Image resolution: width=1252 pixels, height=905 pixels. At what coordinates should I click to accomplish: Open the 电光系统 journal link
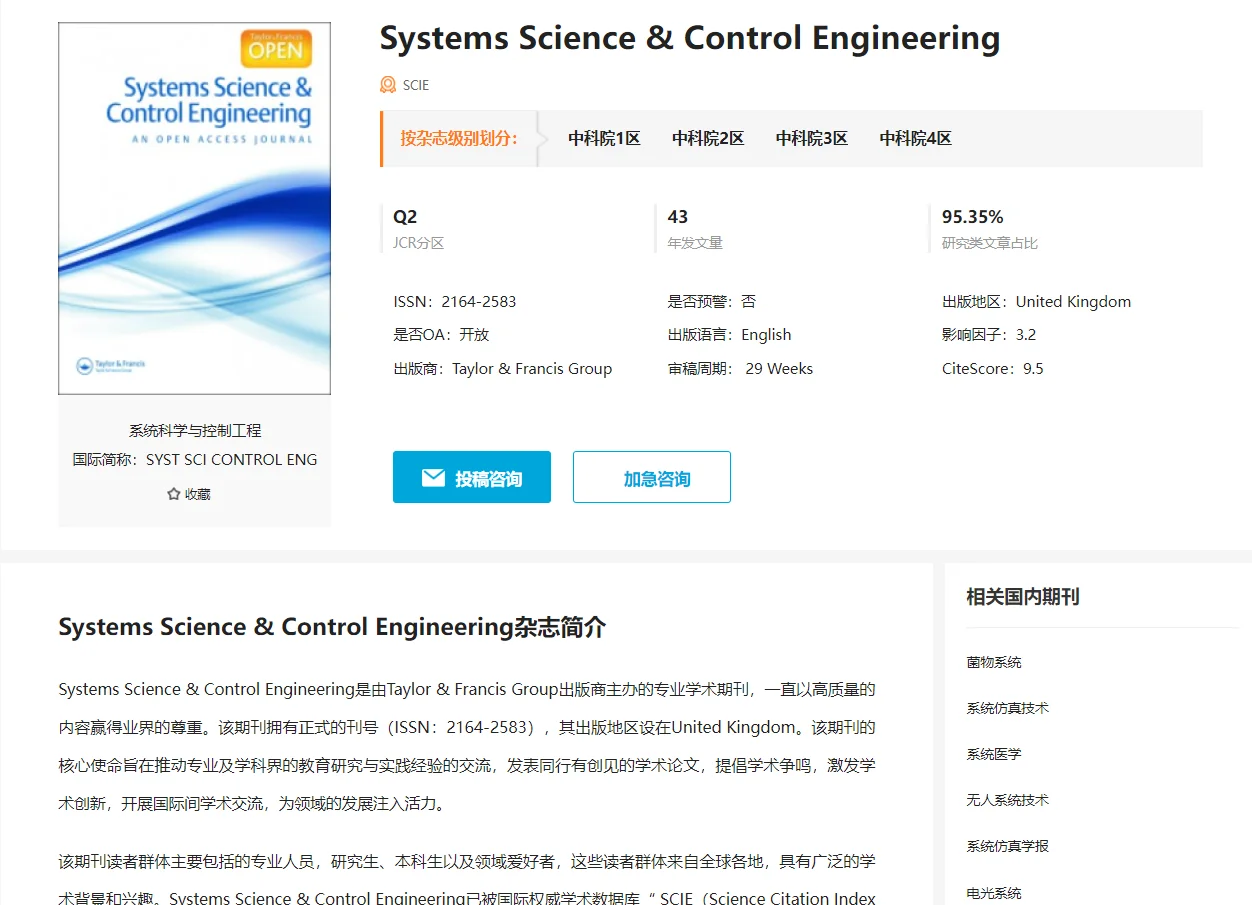(x=993, y=892)
